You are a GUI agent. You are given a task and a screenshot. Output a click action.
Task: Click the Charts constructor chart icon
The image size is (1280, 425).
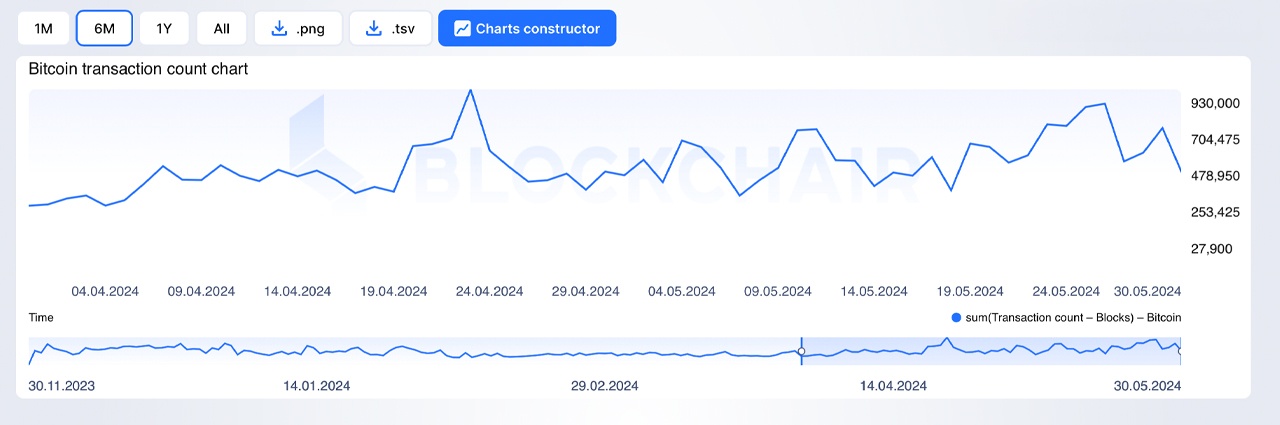[462, 28]
